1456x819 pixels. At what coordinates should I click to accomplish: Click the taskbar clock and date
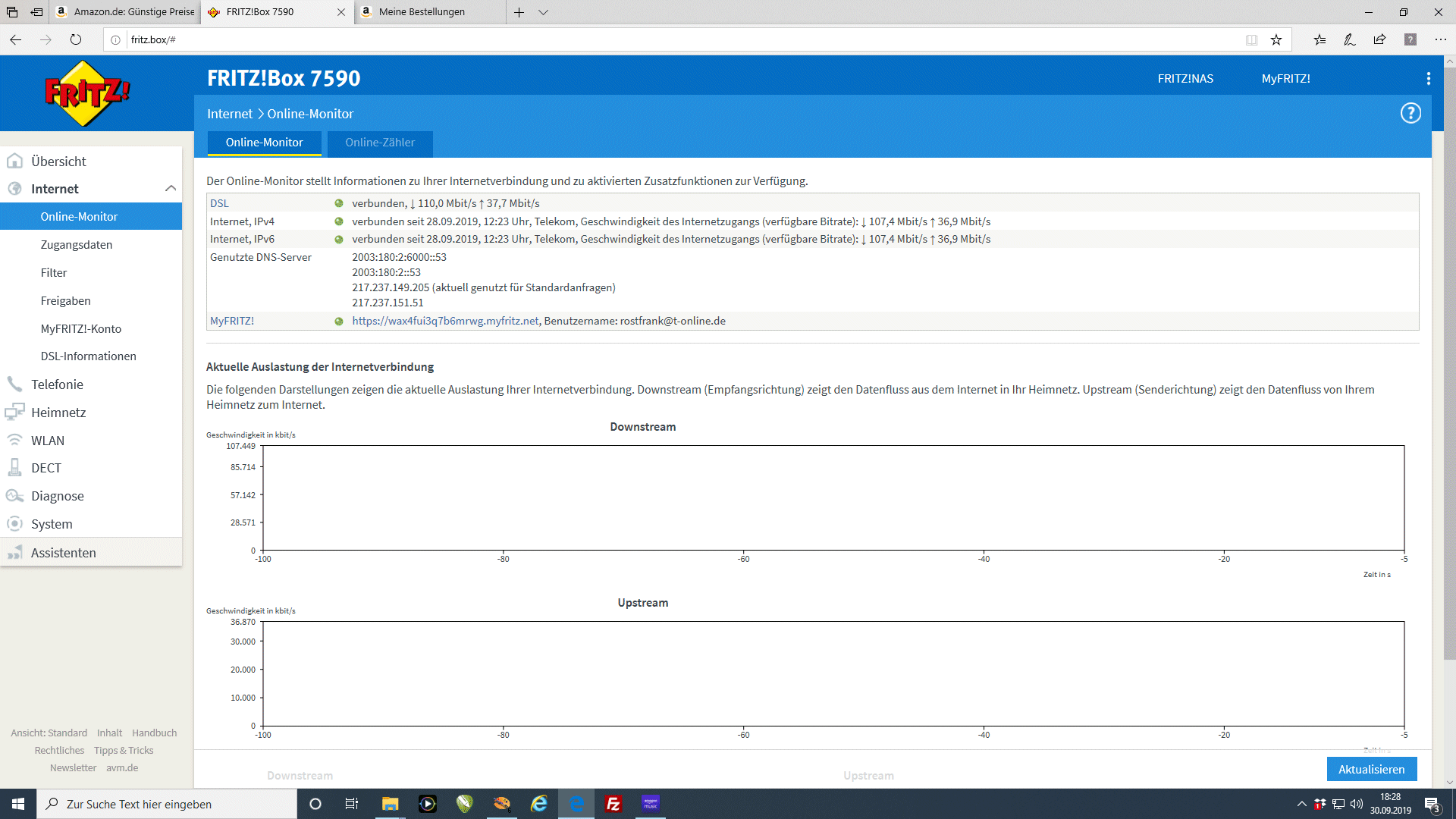1391,804
